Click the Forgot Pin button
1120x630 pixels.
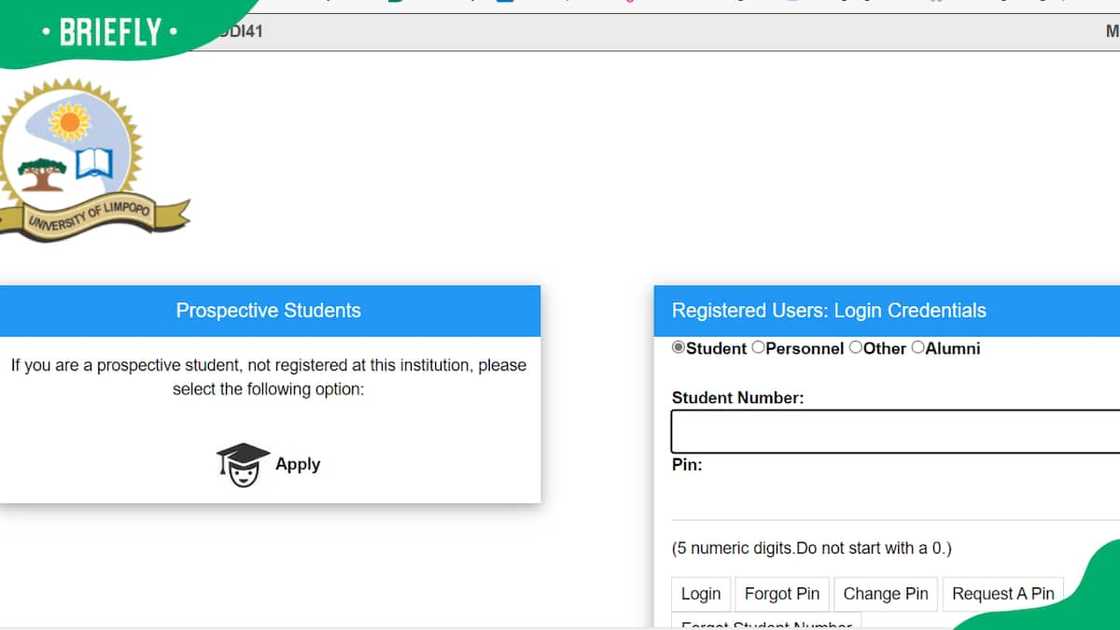click(x=782, y=594)
